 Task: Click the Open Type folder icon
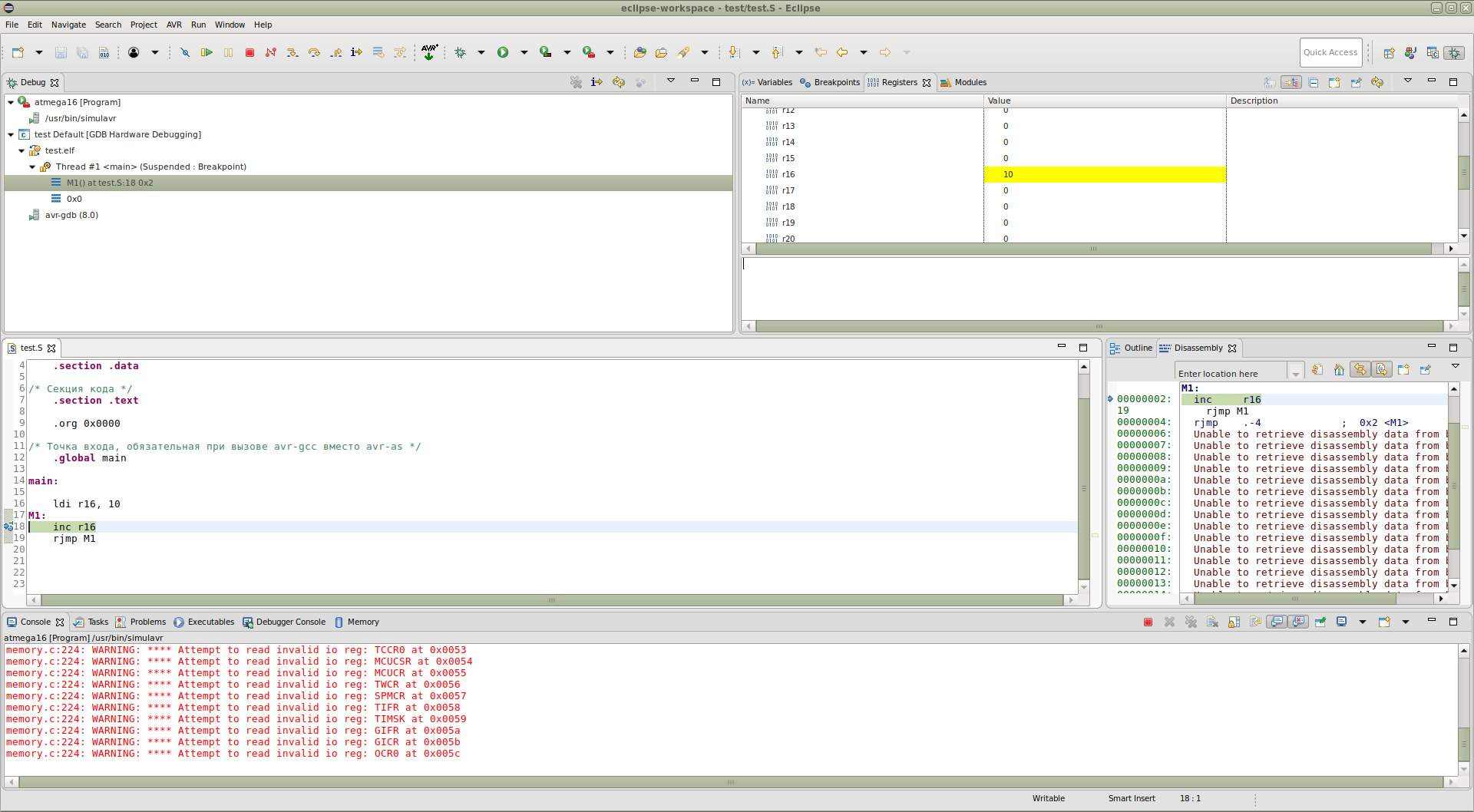click(x=640, y=52)
